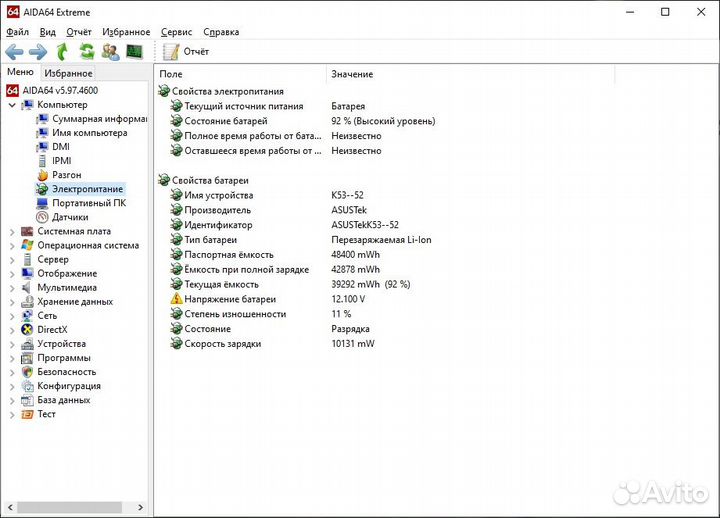Select the DirectX item in tree
Image resolution: width=720 pixels, height=518 pixels.
[52, 329]
